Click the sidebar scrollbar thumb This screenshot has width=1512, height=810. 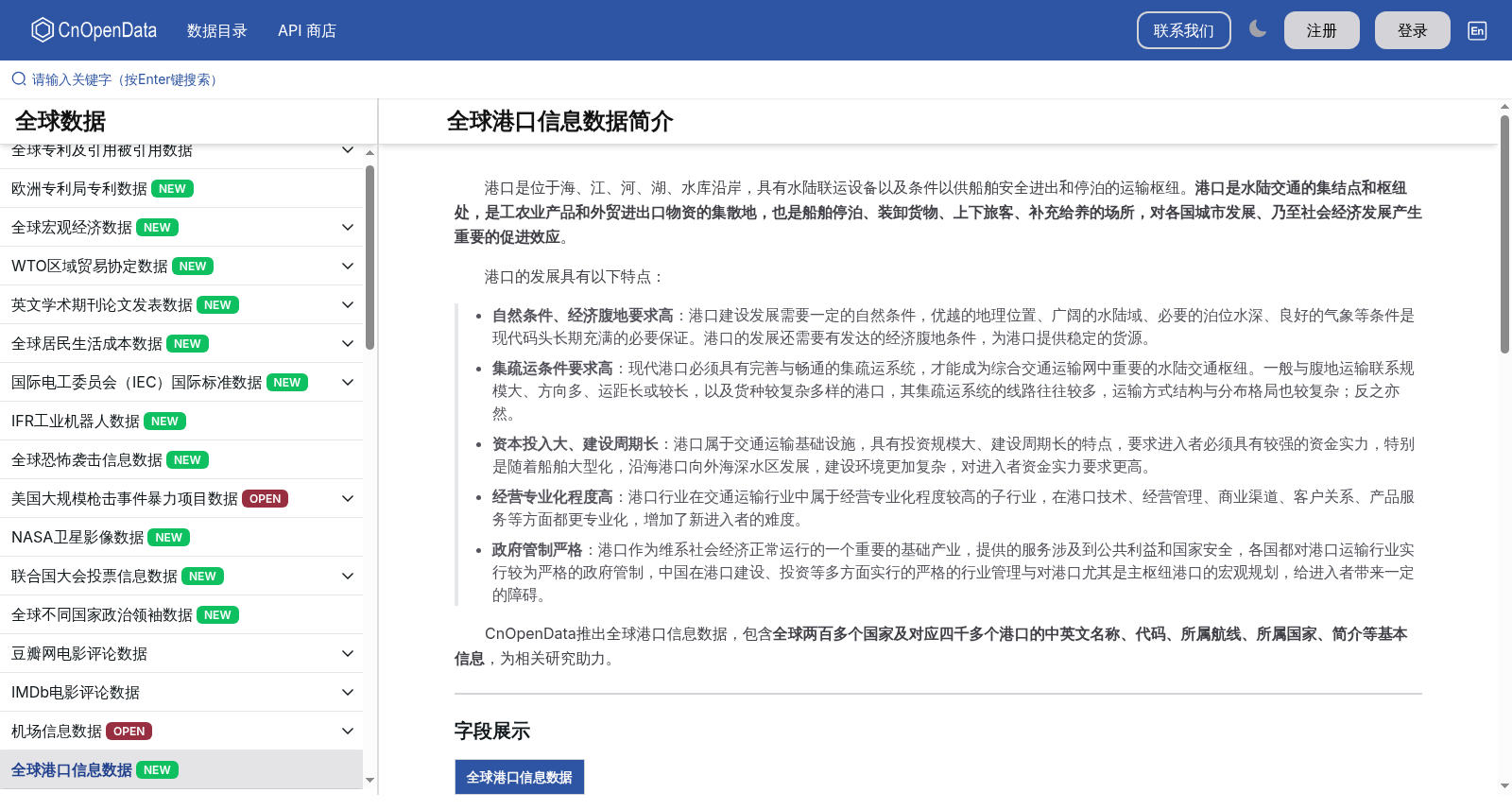pos(370,257)
